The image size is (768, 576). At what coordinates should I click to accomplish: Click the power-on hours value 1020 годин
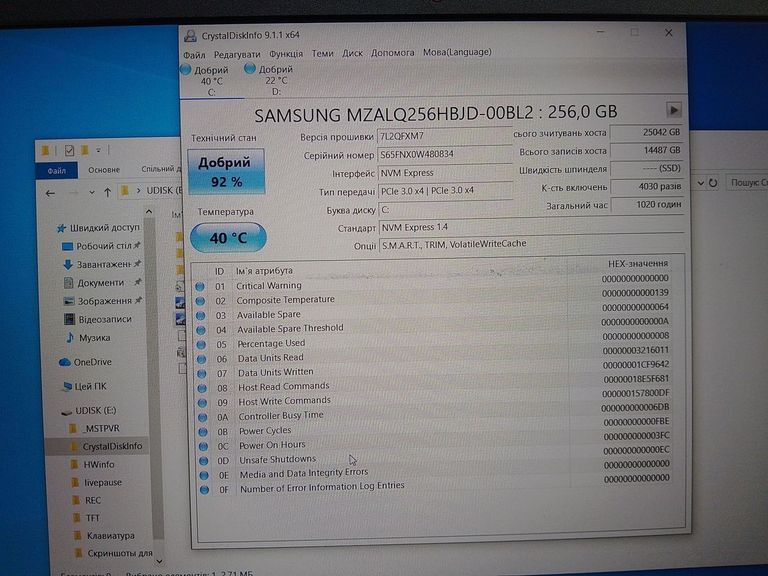[647, 205]
